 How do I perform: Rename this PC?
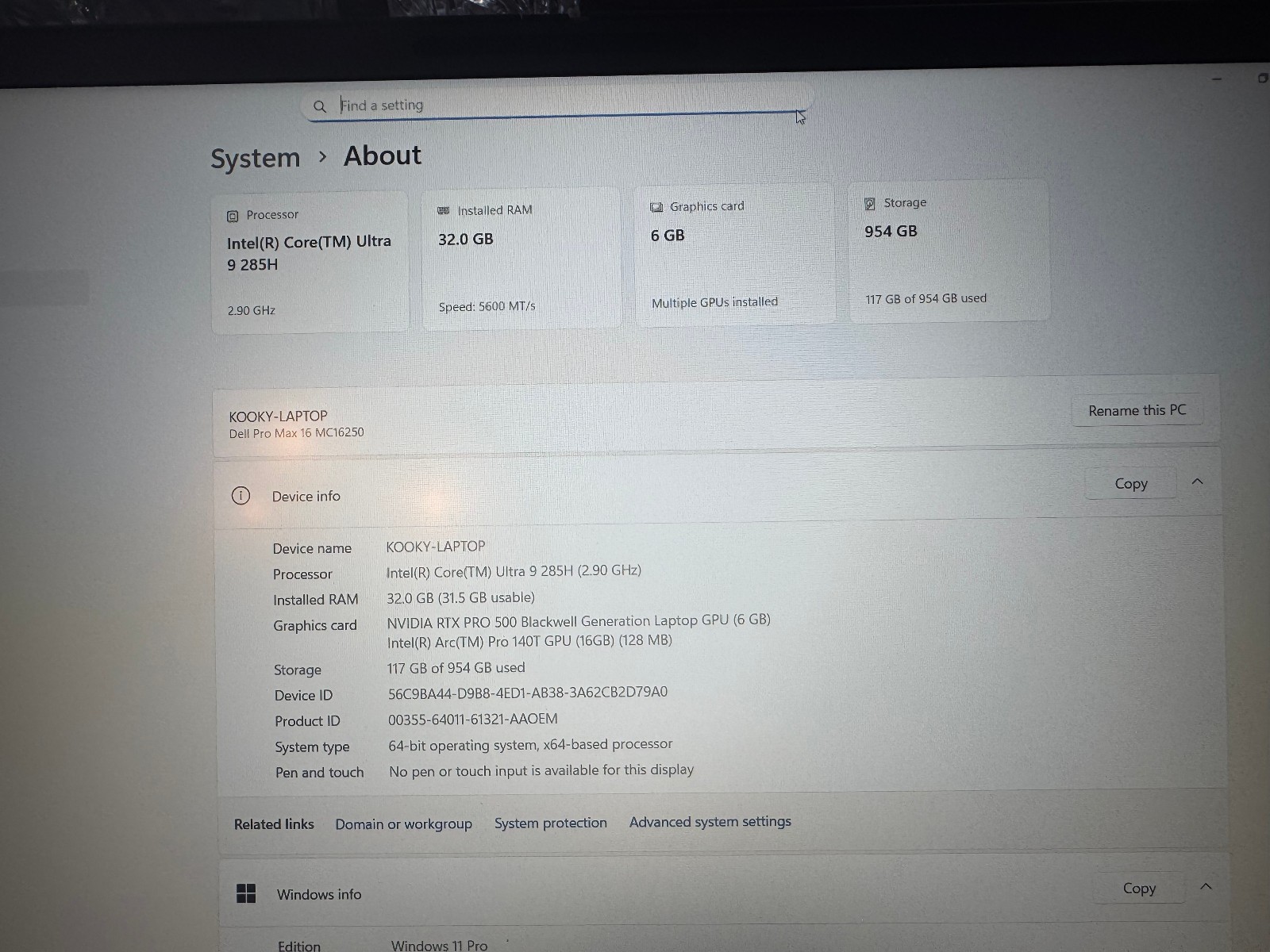[1137, 410]
